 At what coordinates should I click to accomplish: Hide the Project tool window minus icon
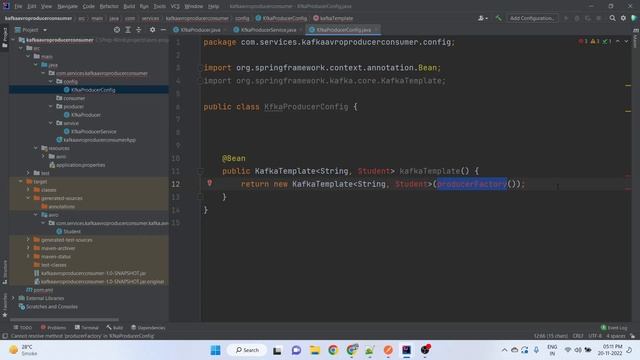163,30
